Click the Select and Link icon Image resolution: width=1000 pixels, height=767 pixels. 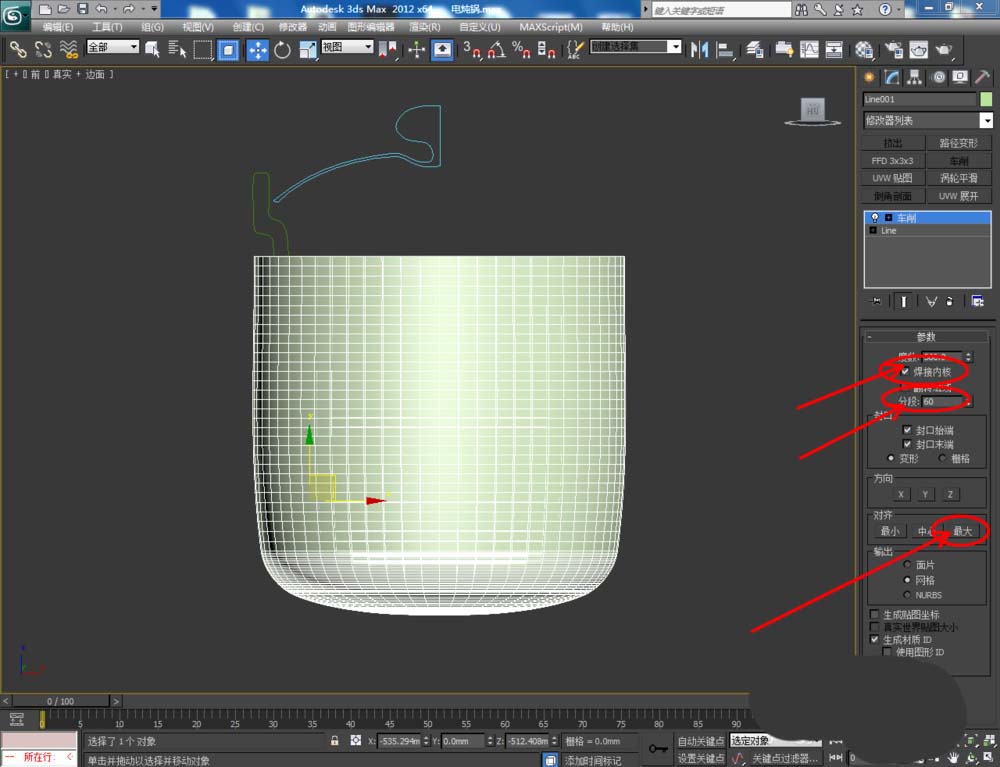point(17,49)
